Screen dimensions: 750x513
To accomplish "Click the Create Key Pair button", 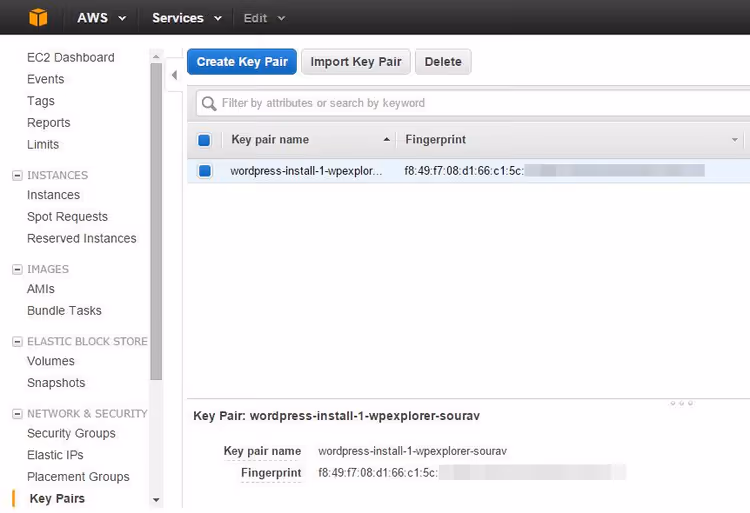I will 242,62.
